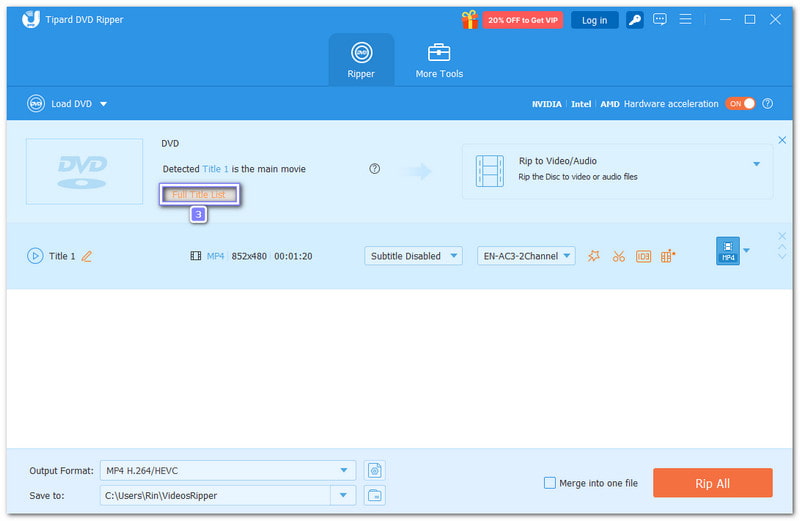The height and width of the screenshot is (521, 800).
Task: Click the scissors cut icon
Action: click(619, 256)
